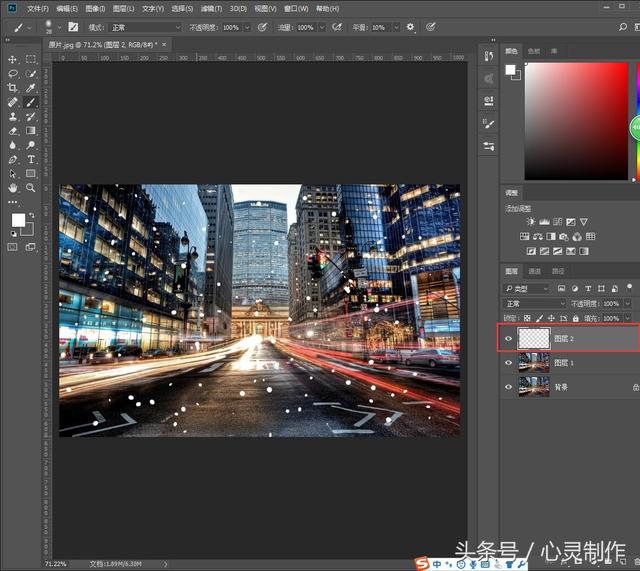
Task: Select the Lasso tool
Action: (x=13, y=74)
